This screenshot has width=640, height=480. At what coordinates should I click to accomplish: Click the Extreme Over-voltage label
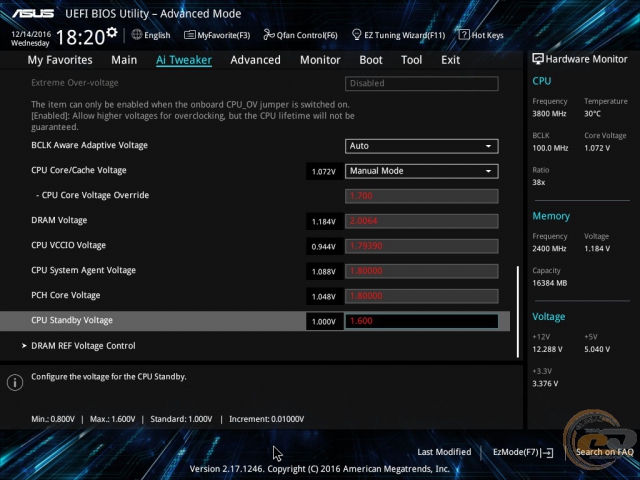(75, 83)
